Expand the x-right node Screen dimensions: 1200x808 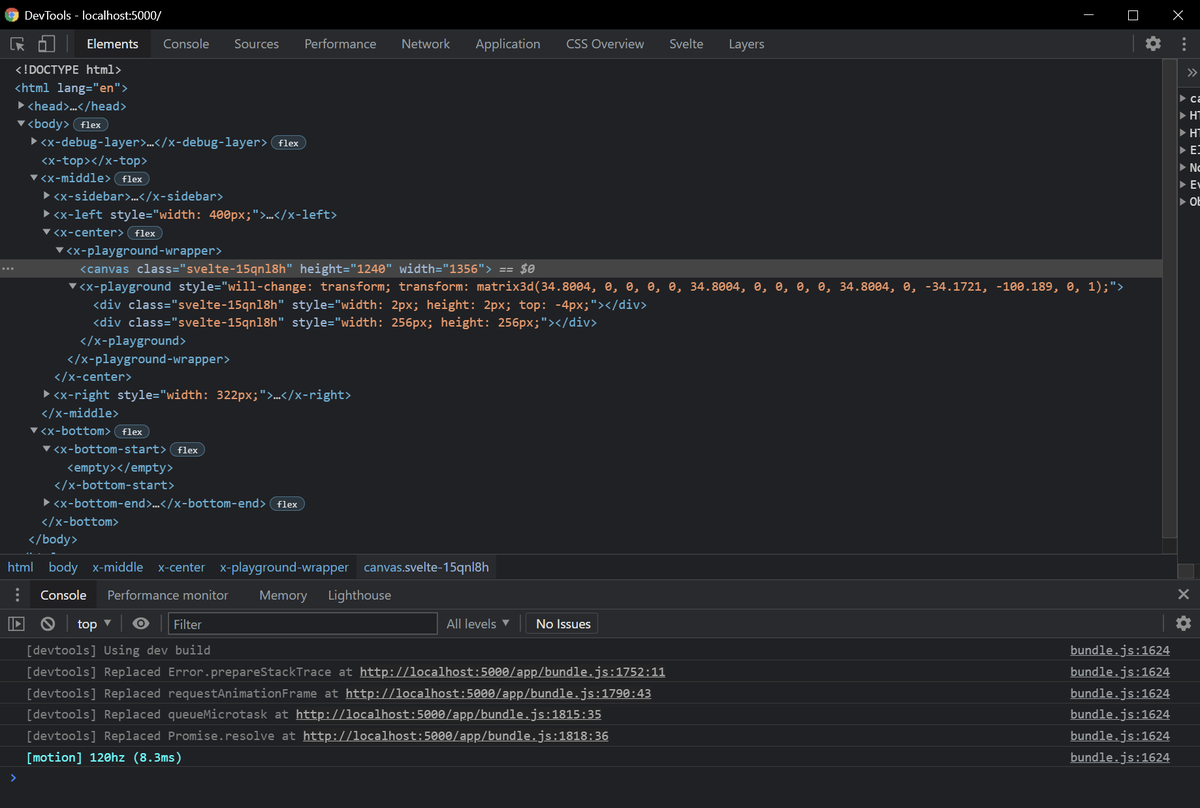point(47,394)
